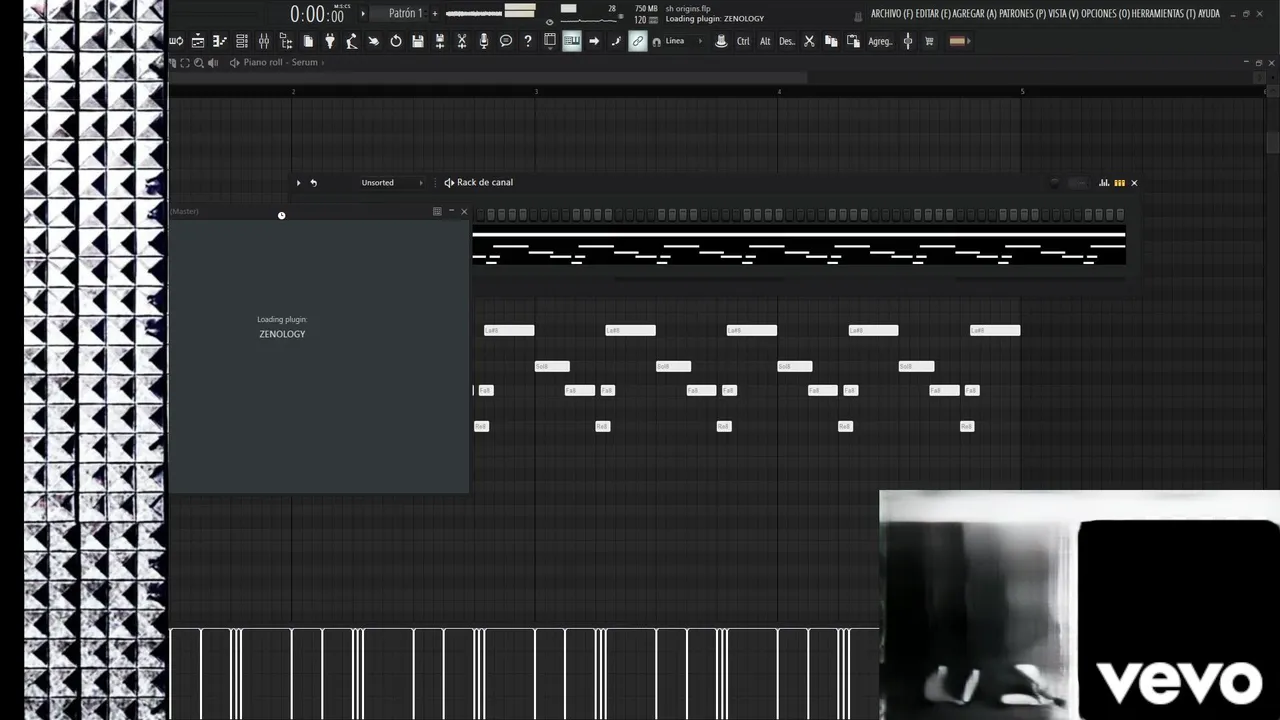Click the channel rack undo arrow icon
1280x720 pixels.
[x=314, y=183]
